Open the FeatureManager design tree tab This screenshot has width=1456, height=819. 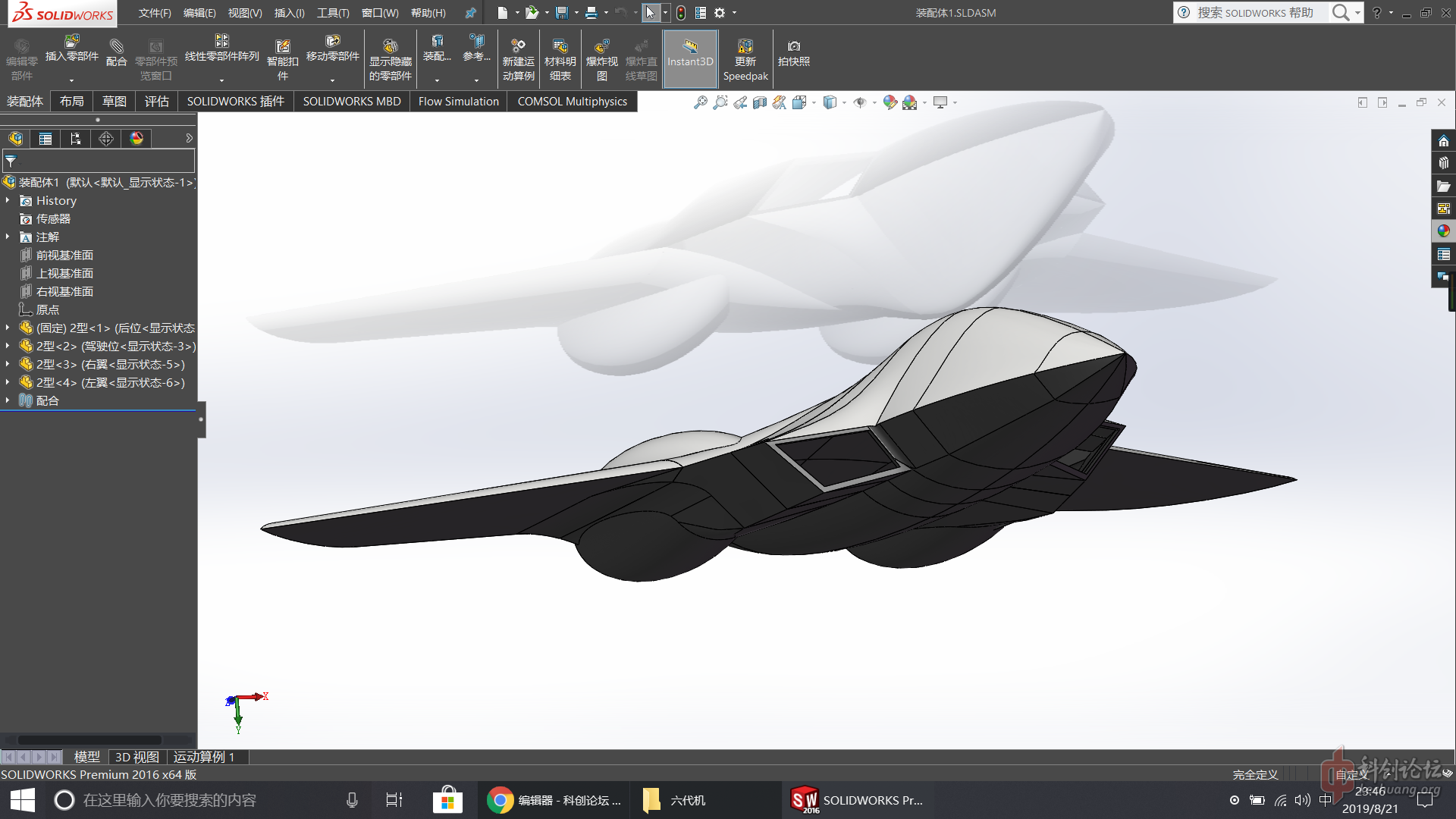pyautogui.click(x=15, y=139)
